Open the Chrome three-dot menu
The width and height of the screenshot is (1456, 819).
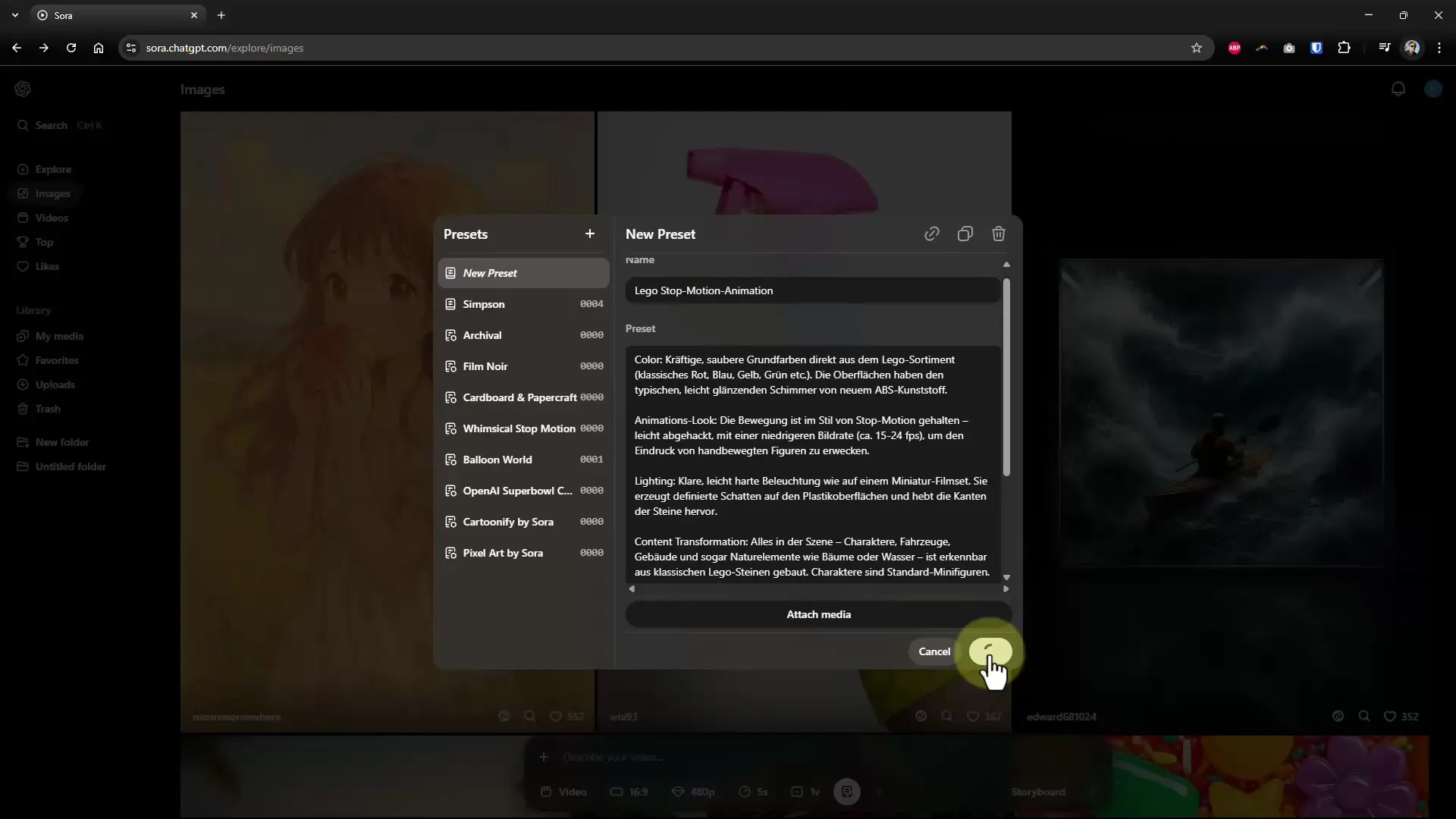coord(1439,48)
